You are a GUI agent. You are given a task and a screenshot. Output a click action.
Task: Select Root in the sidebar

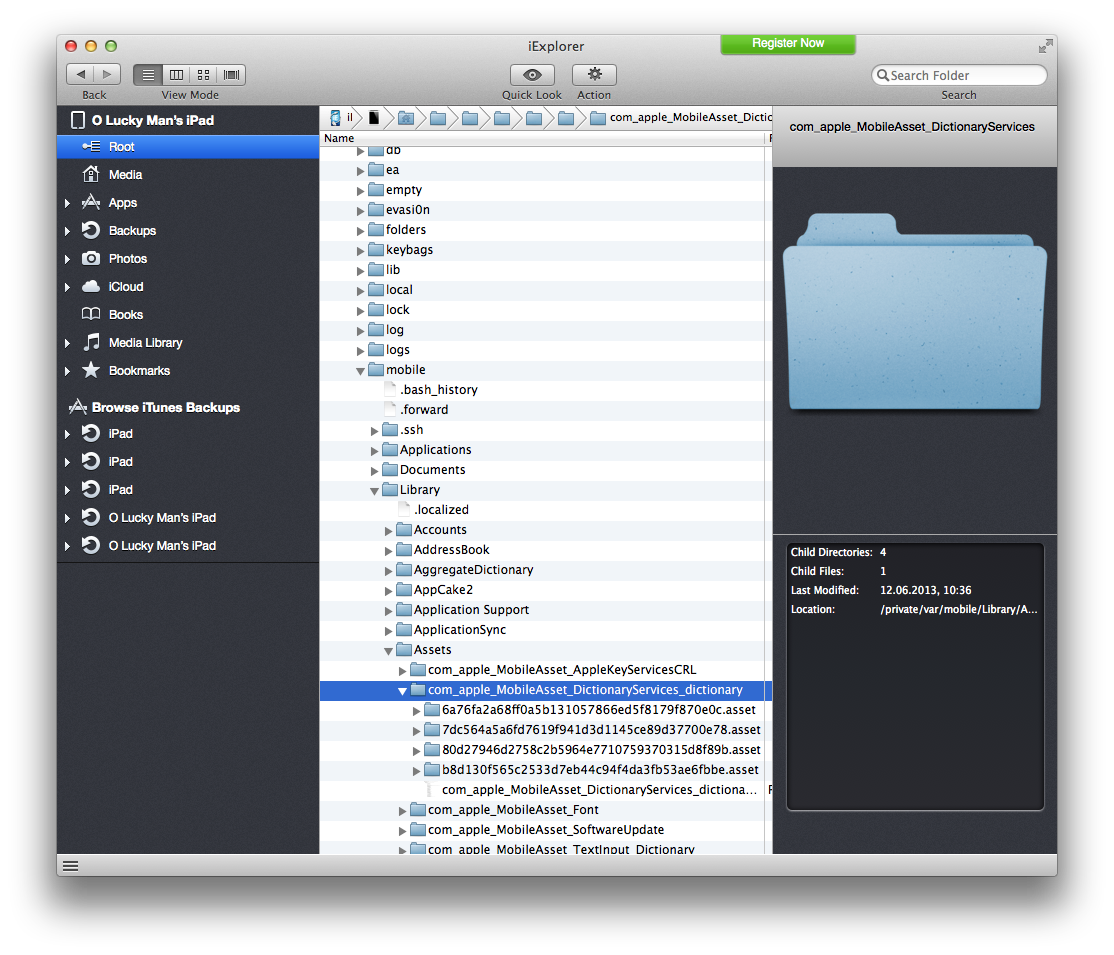(188, 146)
